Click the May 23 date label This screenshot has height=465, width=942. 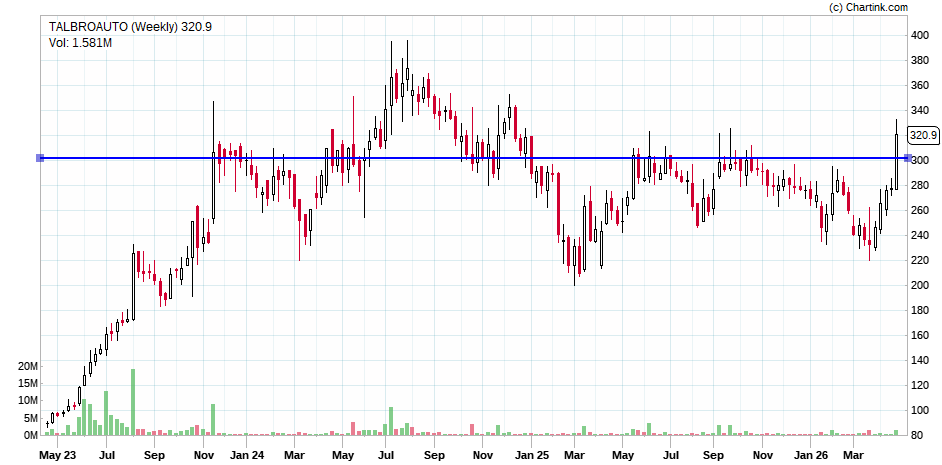pos(58,455)
